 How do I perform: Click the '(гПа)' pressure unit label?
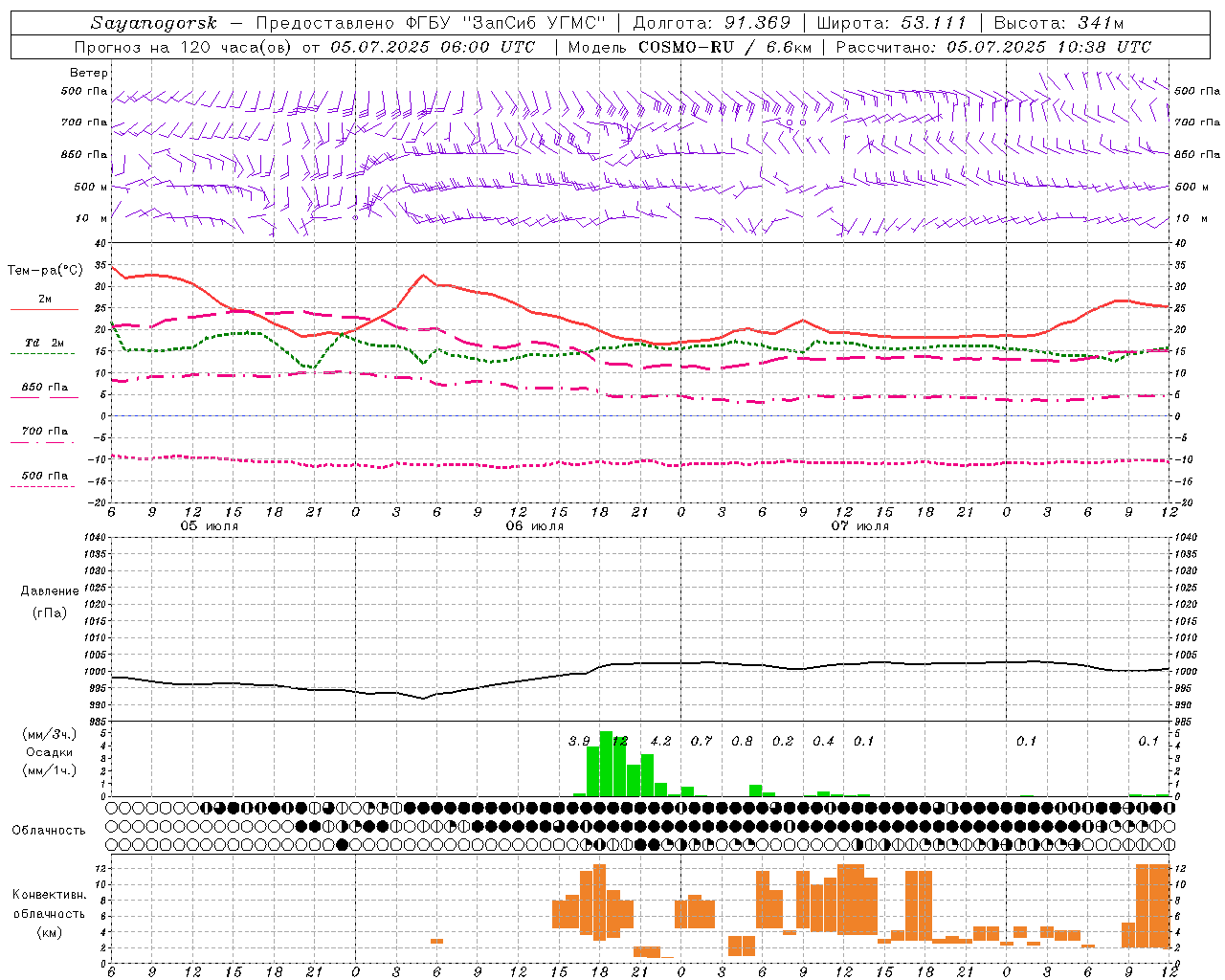coord(50,612)
